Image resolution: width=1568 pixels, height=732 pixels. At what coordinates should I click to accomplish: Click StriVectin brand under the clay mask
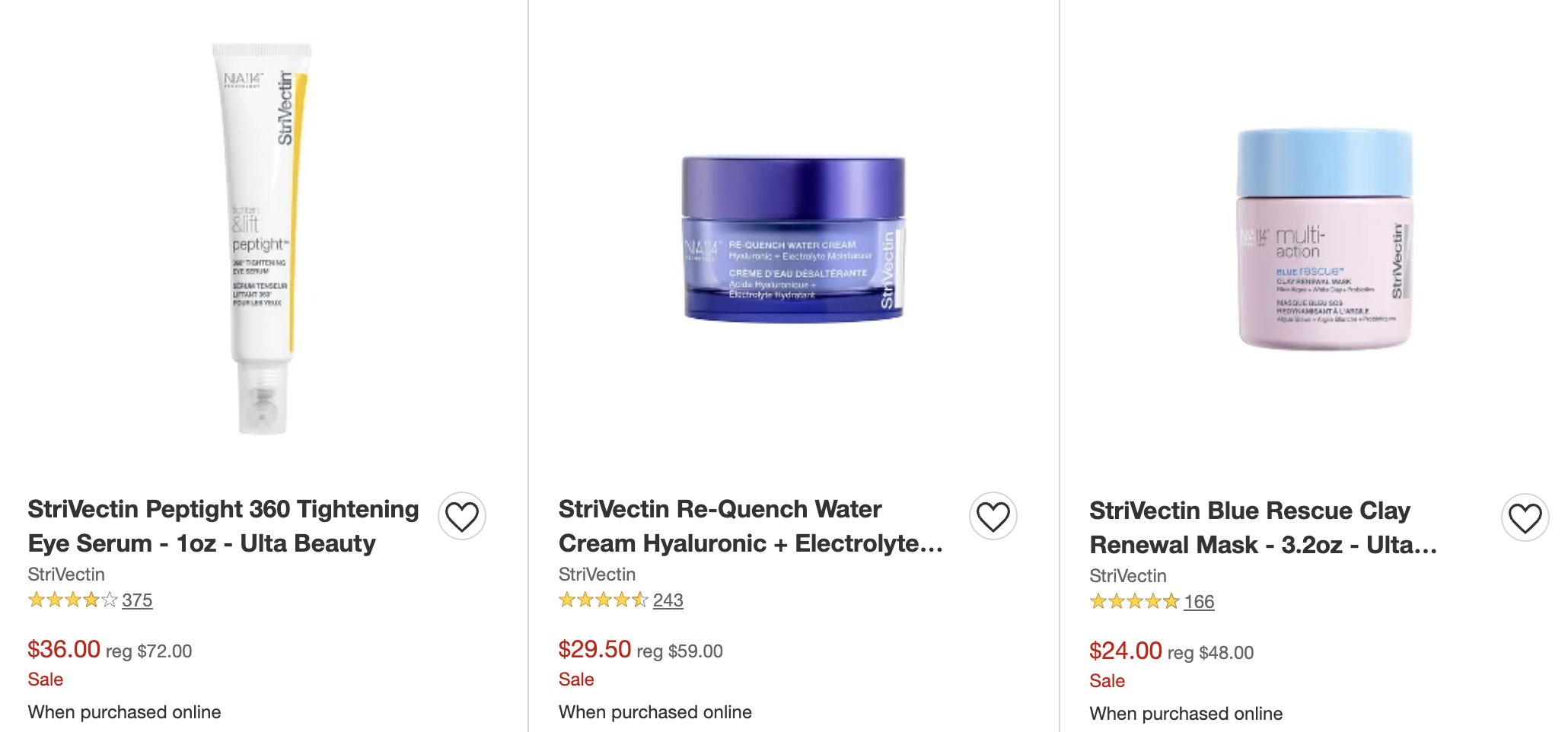coord(1128,576)
